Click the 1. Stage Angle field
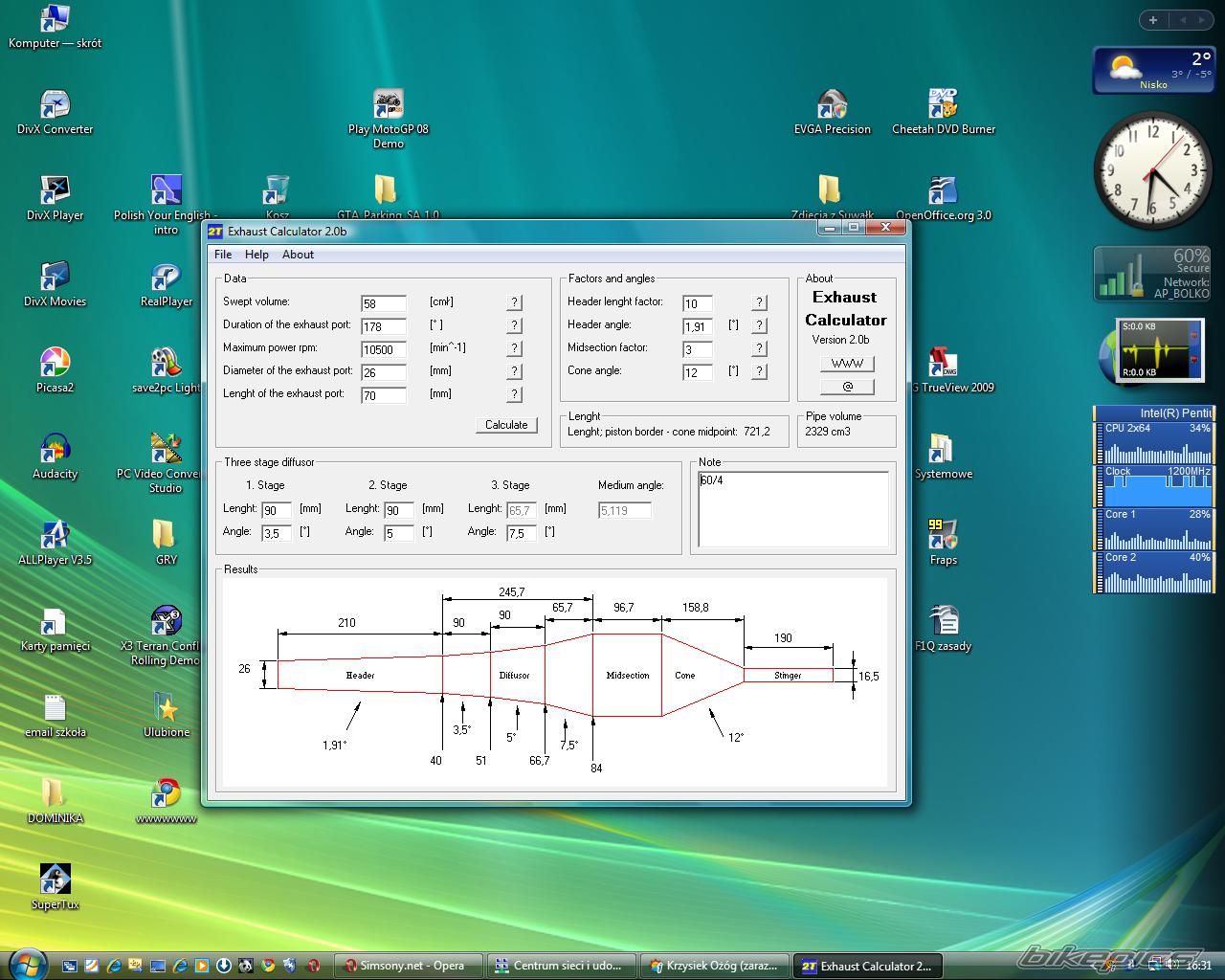 tap(277, 533)
